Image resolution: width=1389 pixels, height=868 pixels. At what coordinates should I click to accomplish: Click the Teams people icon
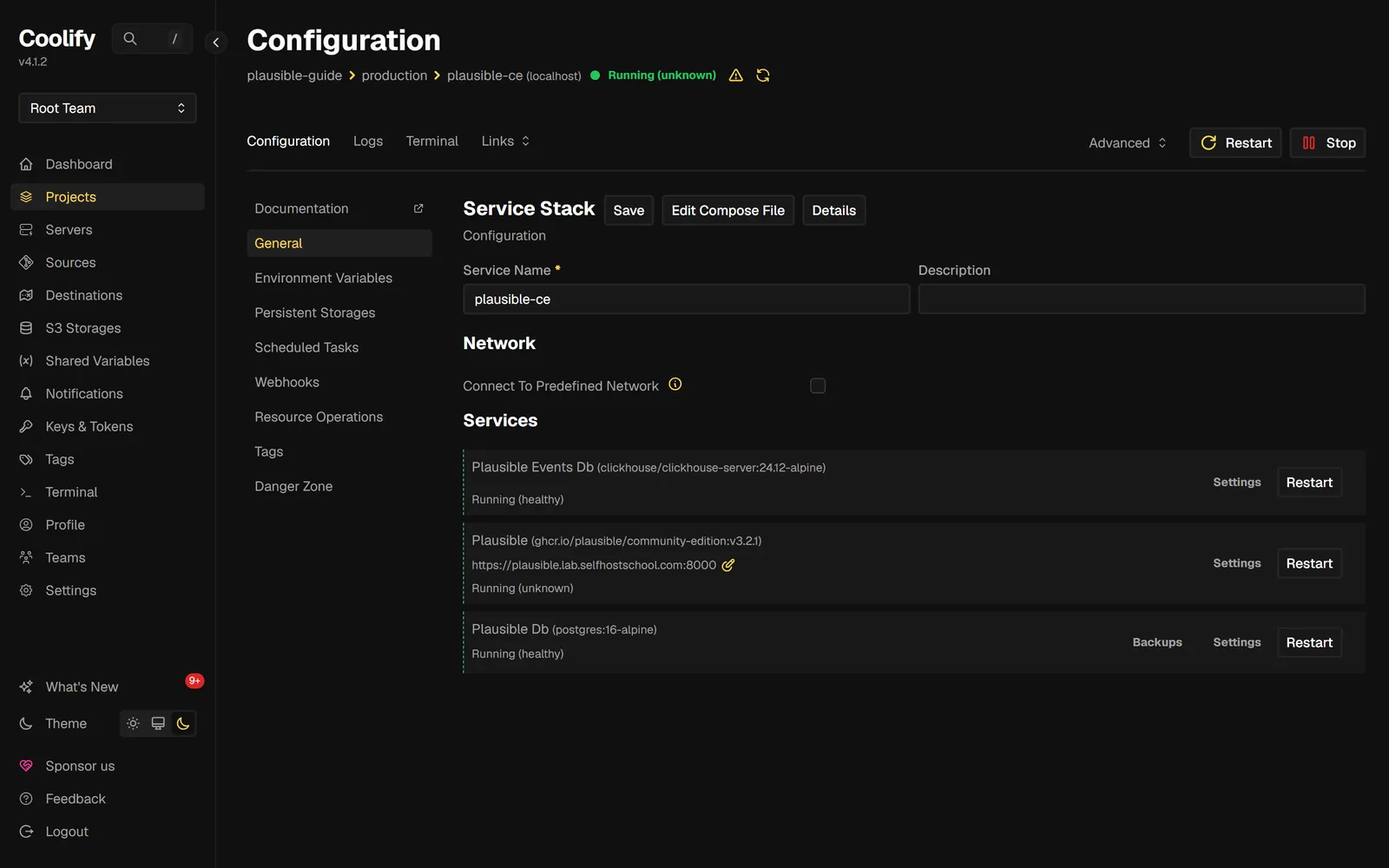(26, 557)
